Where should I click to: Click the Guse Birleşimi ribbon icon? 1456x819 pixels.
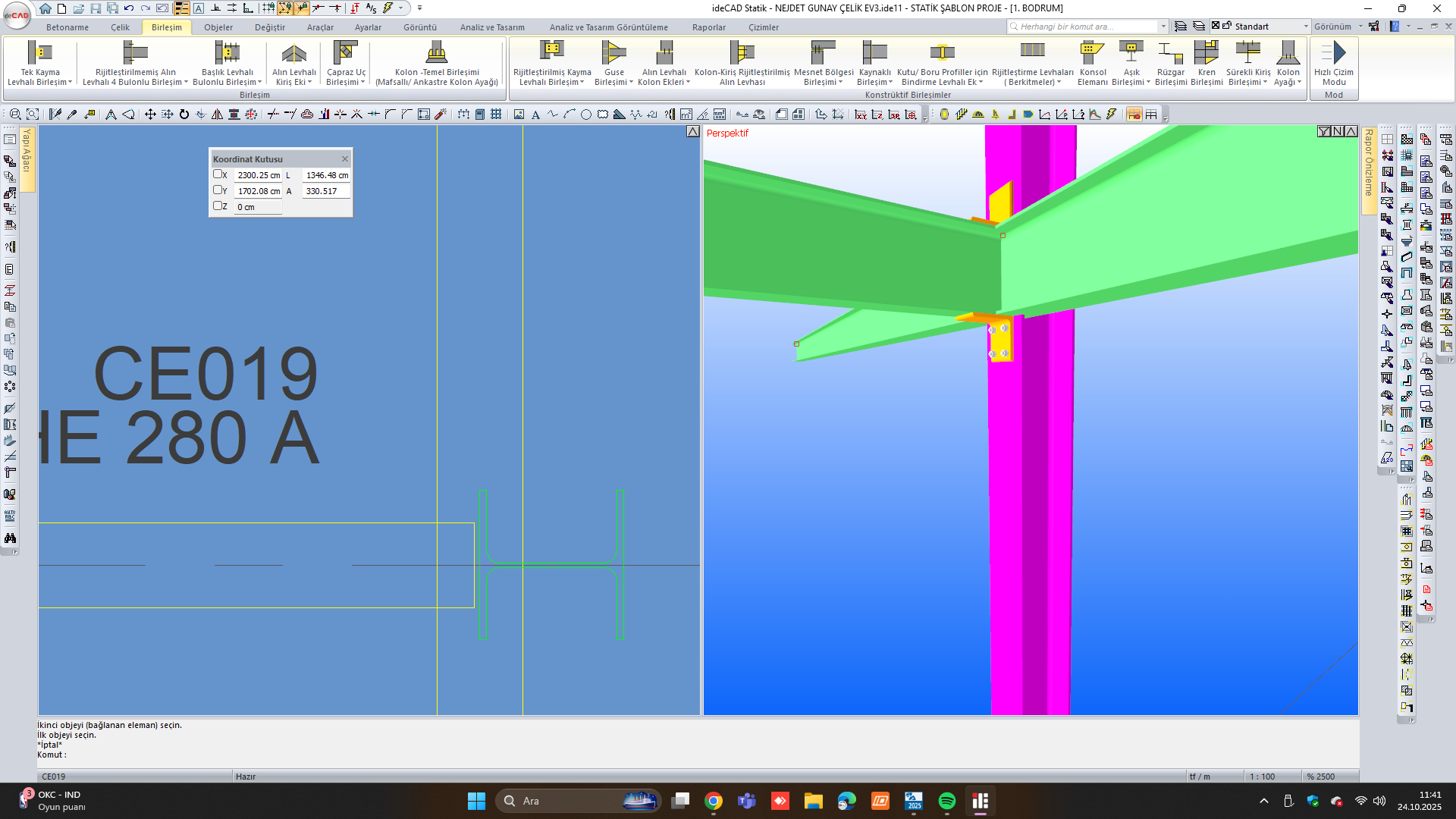(x=613, y=53)
